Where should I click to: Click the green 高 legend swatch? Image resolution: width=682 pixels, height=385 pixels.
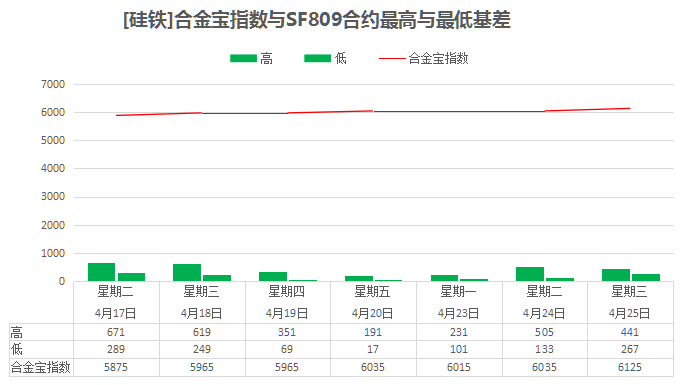(x=243, y=58)
